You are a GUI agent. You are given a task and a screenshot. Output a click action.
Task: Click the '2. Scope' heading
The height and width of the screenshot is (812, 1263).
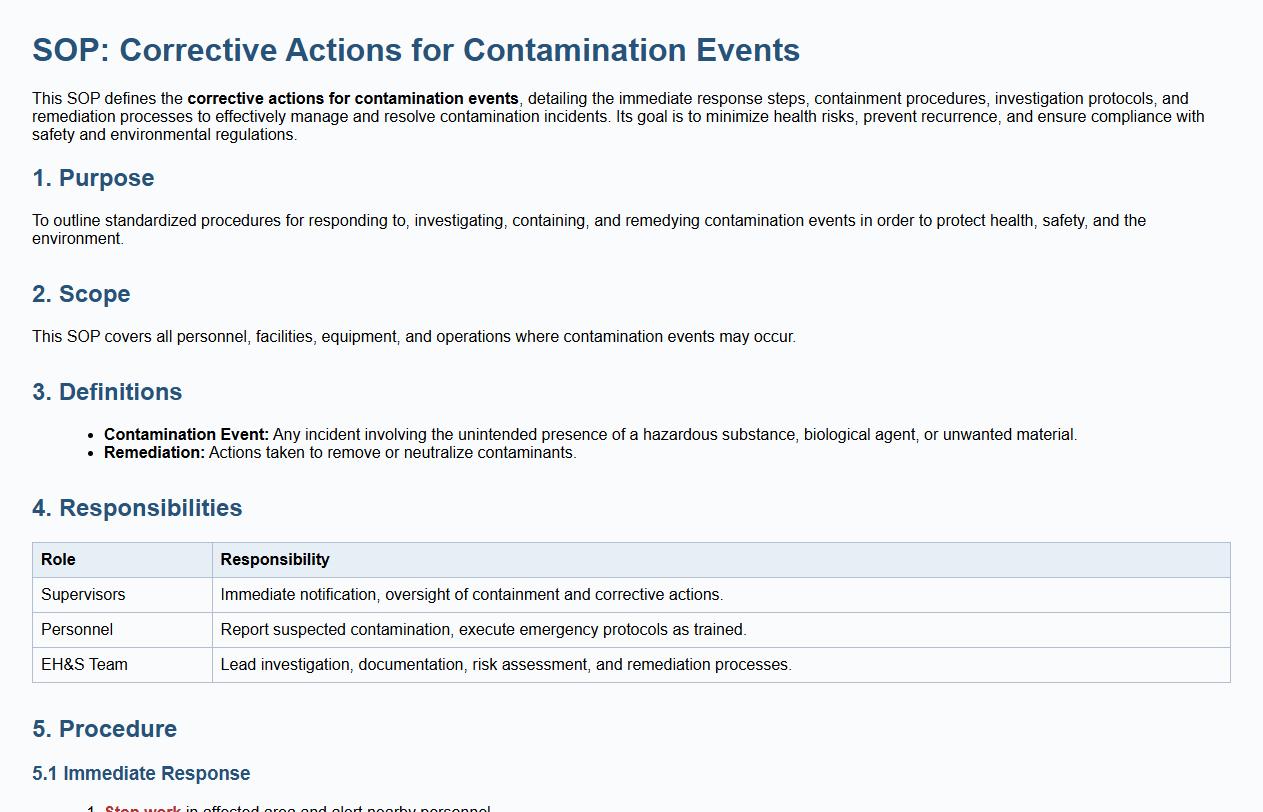click(81, 294)
